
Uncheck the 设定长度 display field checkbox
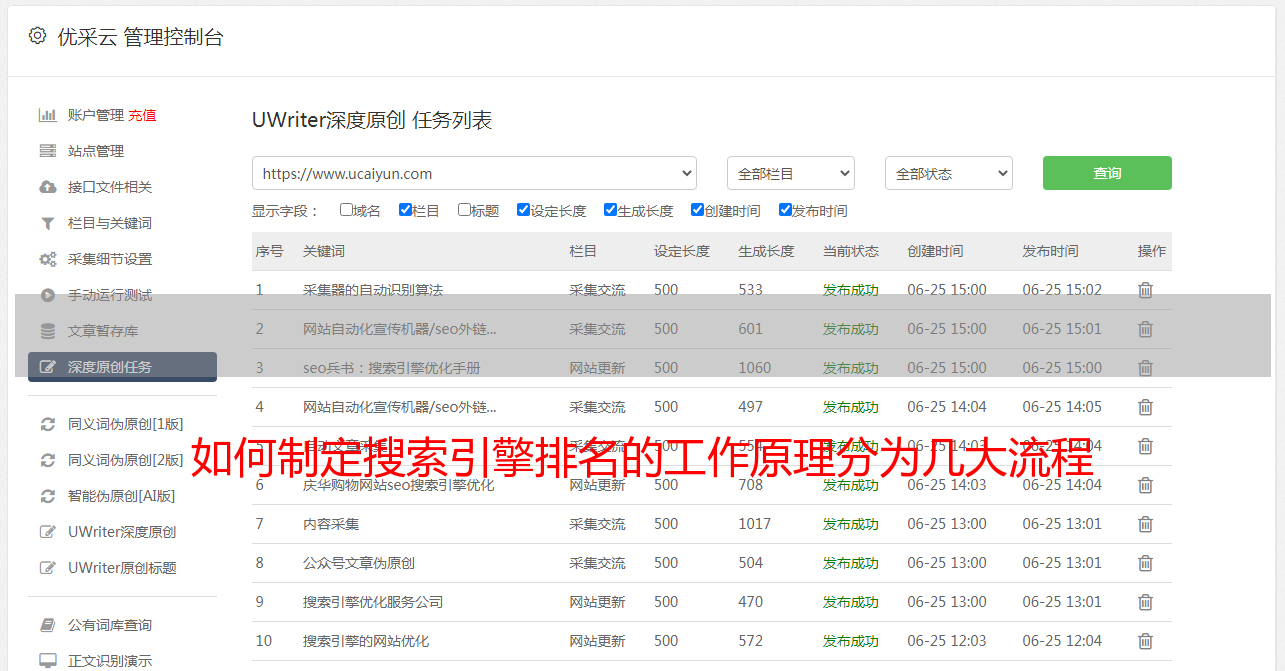(x=523, y=210)
